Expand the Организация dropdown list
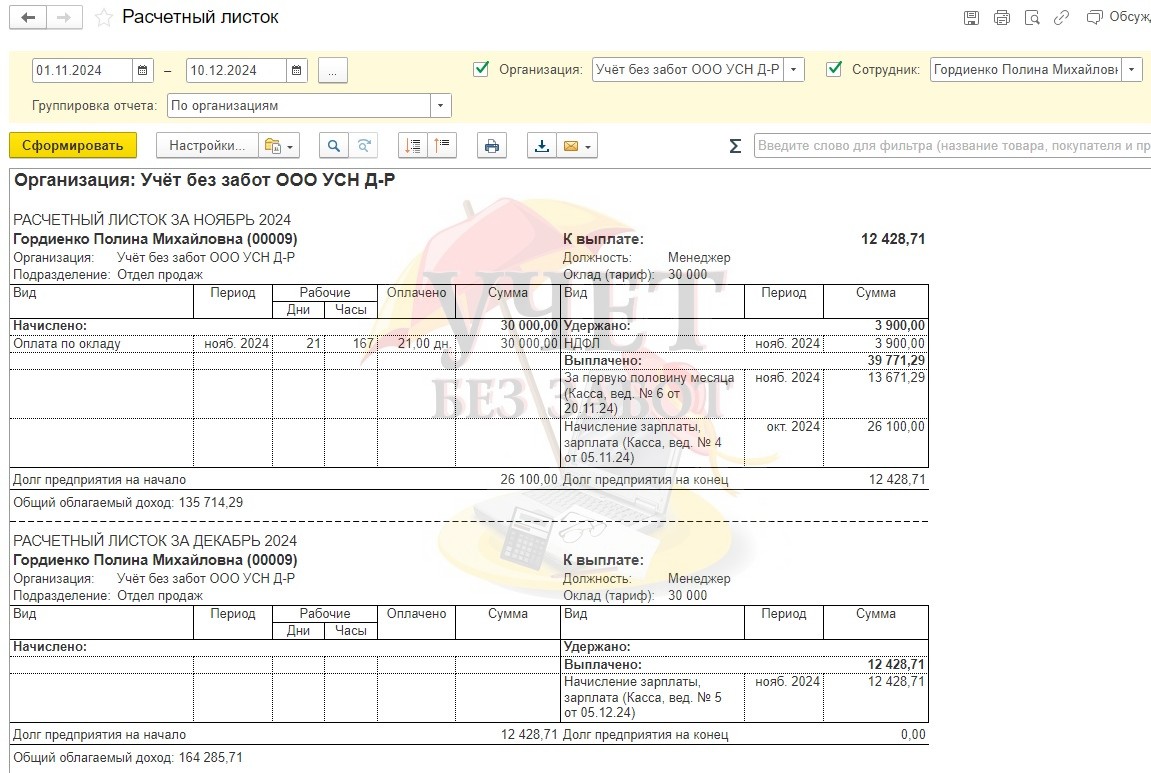Viewport: 1151px width, 773px height. pos(794,70)
